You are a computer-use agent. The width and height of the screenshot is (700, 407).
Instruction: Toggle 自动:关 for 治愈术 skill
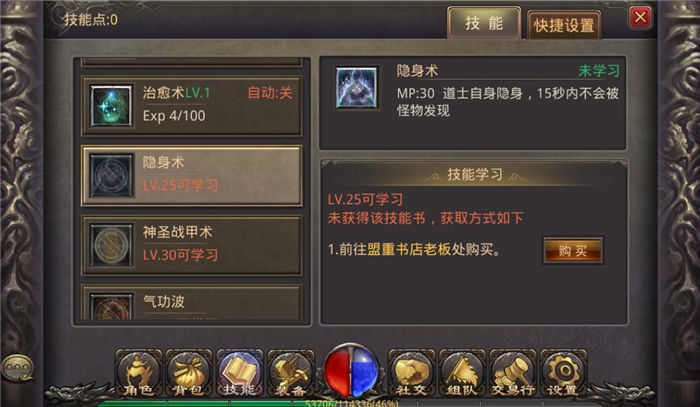(270, 93)
